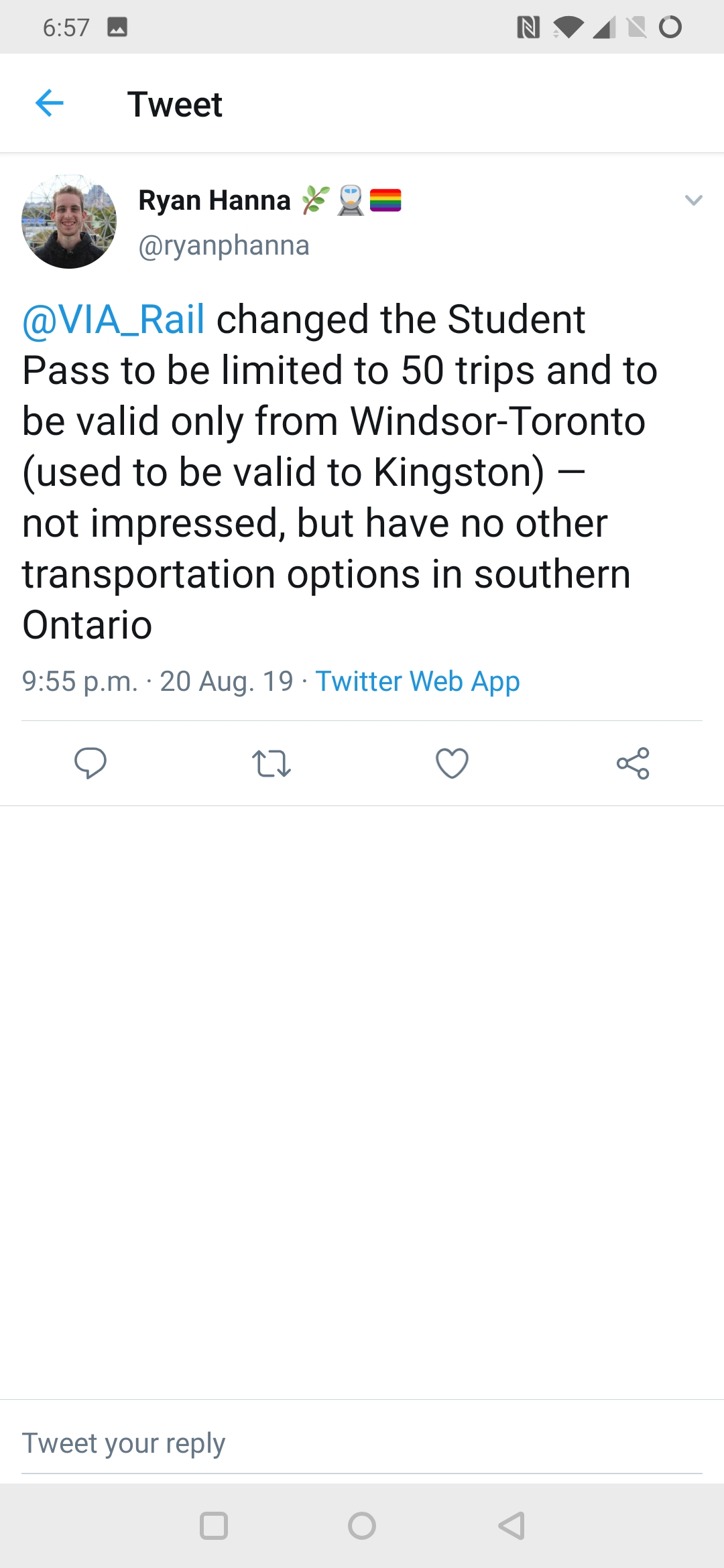
Task: Open the Ryan Hanna display name
Action: [215, 200]
